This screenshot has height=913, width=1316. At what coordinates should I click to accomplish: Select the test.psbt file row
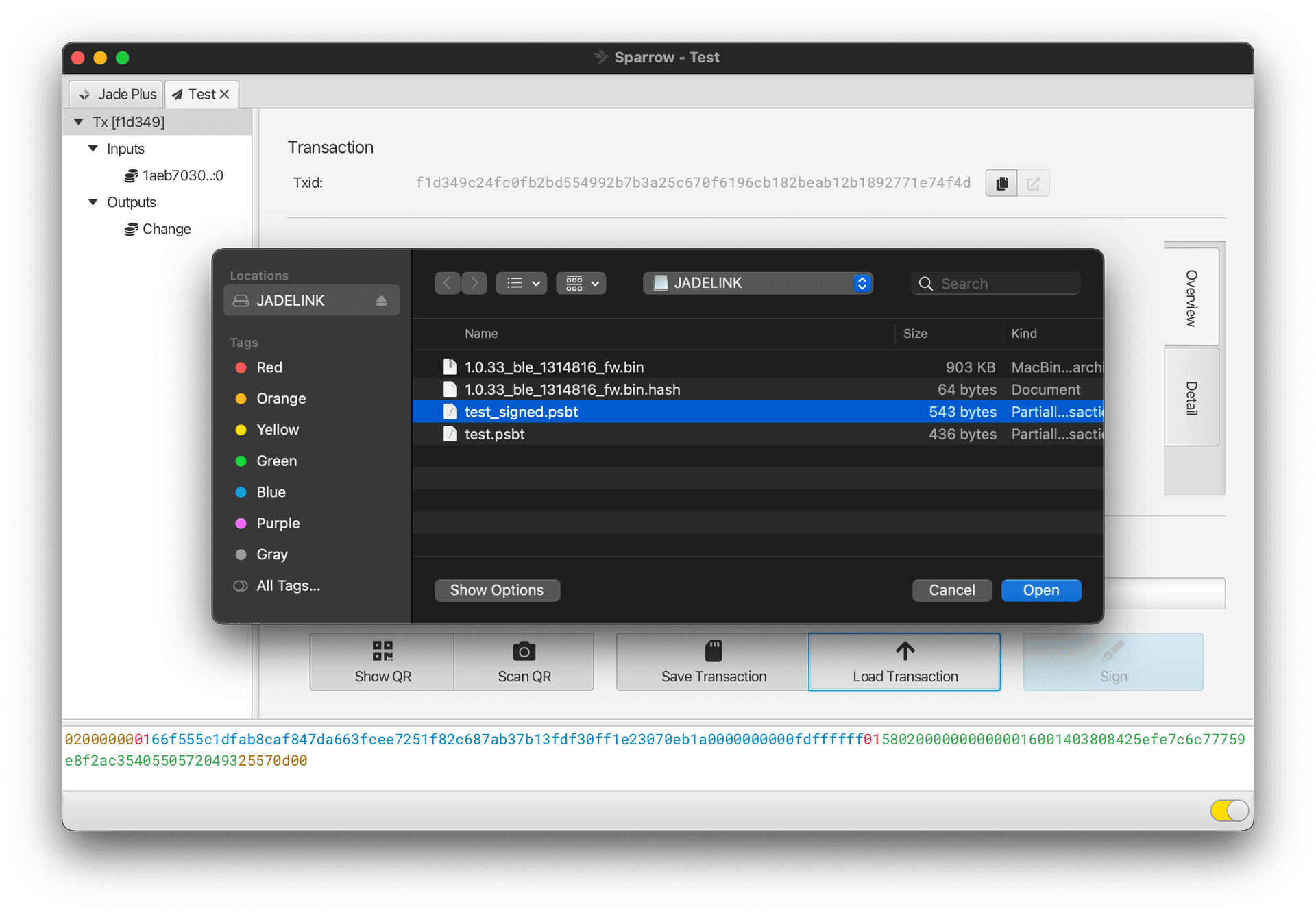pos(758,435)
